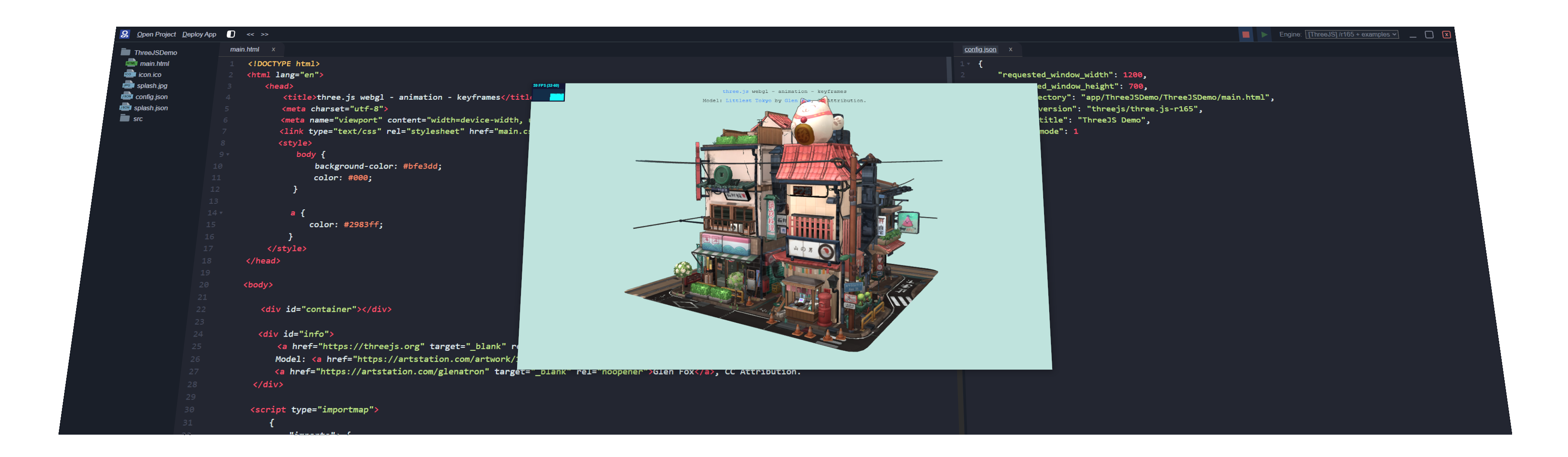Image resolution: width=1568 pixels, height=457 pixels.
Task: Click the << navigate back button
Action: pyautogui.click(x=250, y=34)
